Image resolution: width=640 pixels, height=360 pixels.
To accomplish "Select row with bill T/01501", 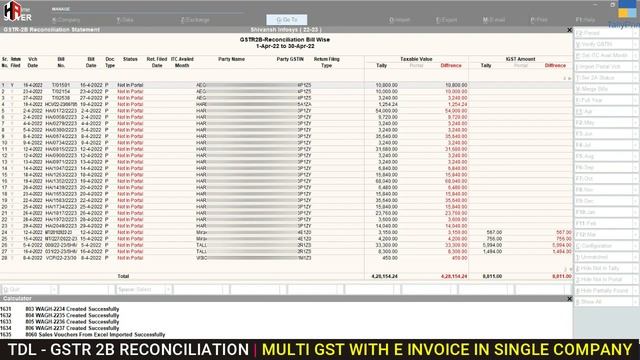I will (286, 85).
